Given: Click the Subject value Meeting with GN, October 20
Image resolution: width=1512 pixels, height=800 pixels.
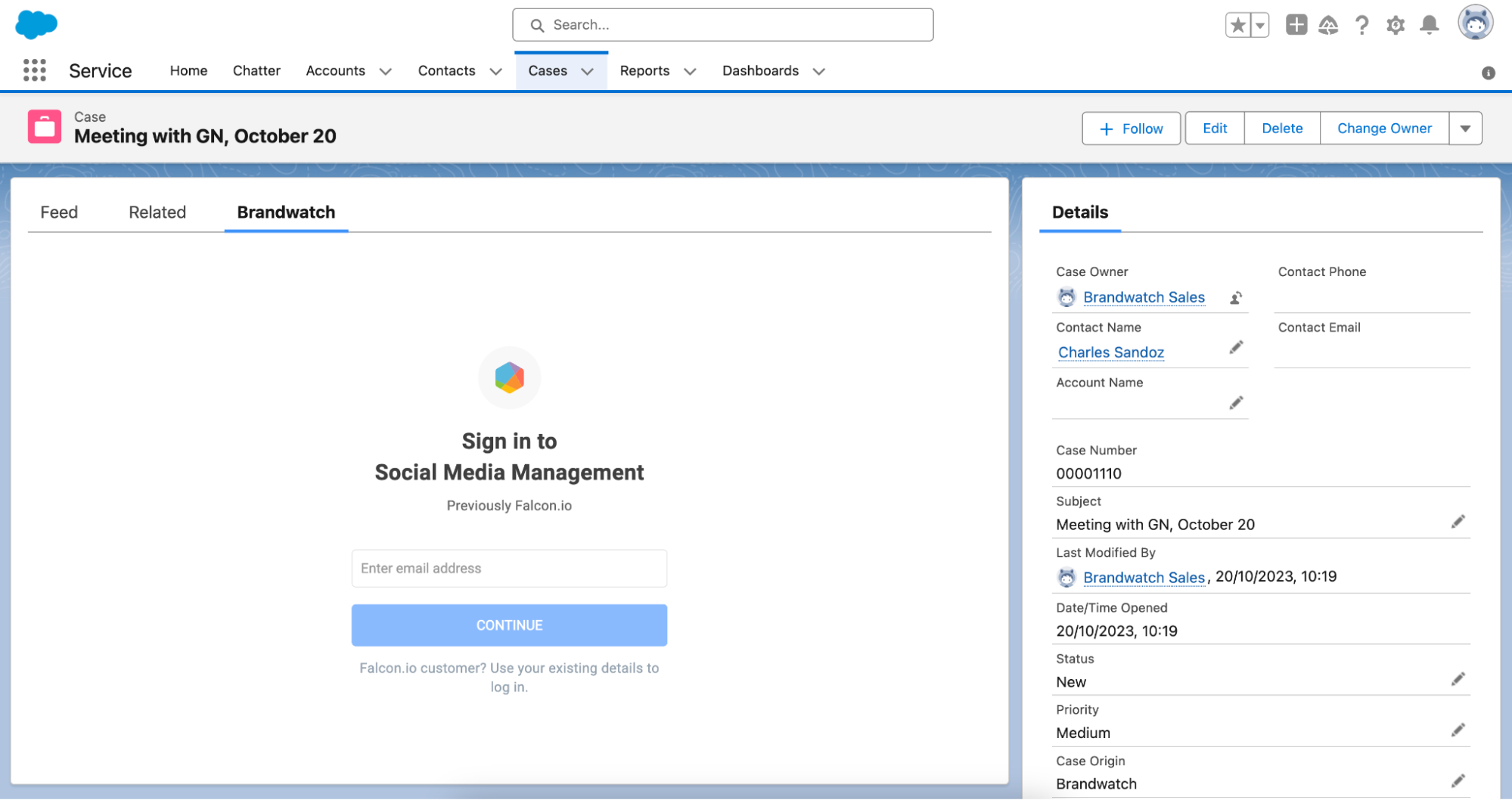Looking at the screenshot, I should (x=1155, y=525).
